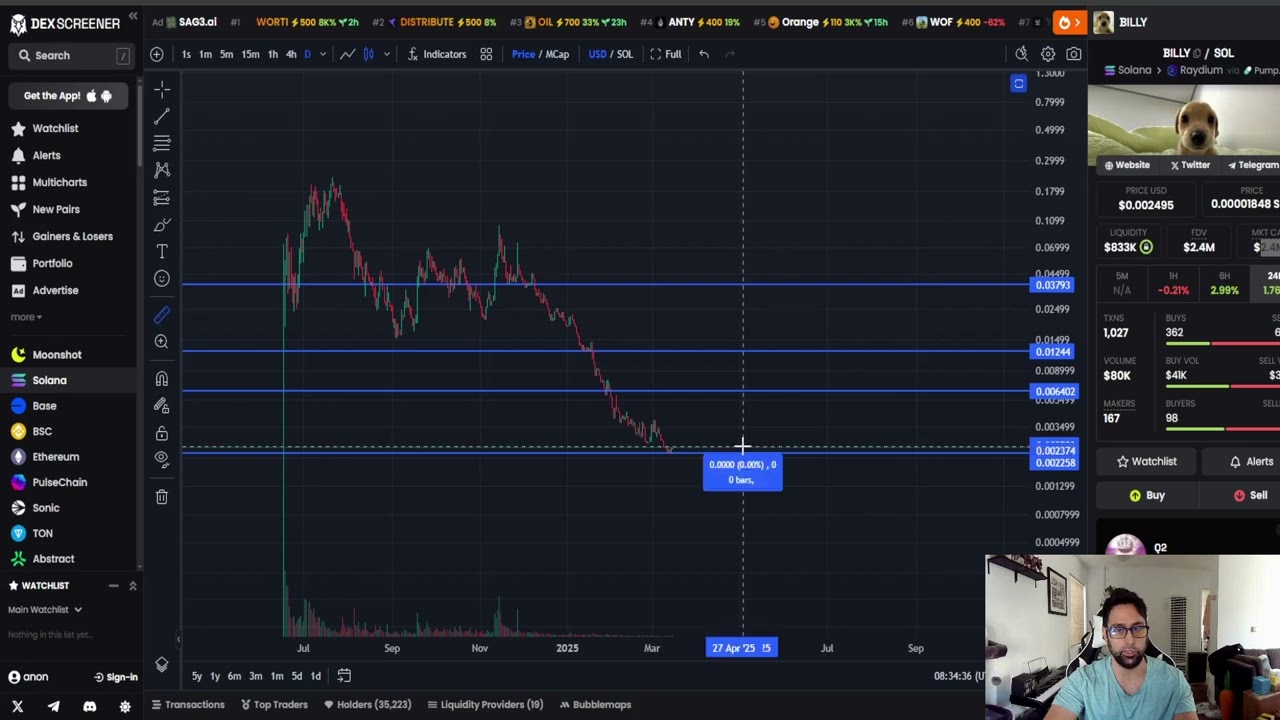Click the Sell button
1280x720 pixels.
coord(1250,496)
